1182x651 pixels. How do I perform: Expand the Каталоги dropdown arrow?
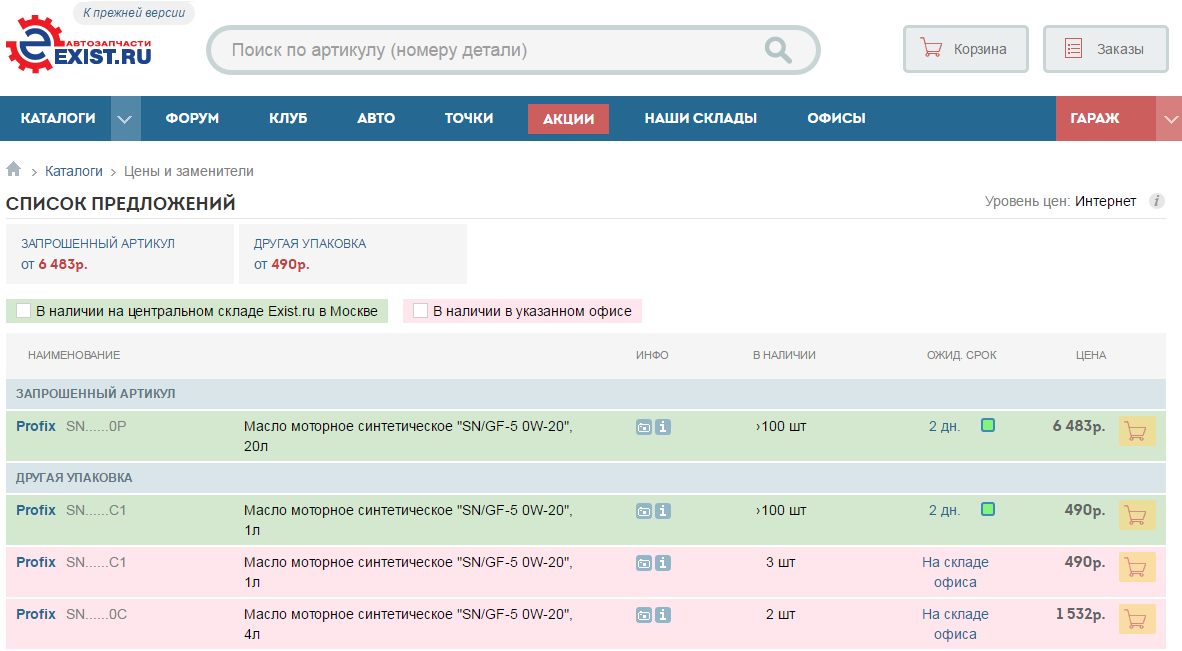[x=125, y=118]
